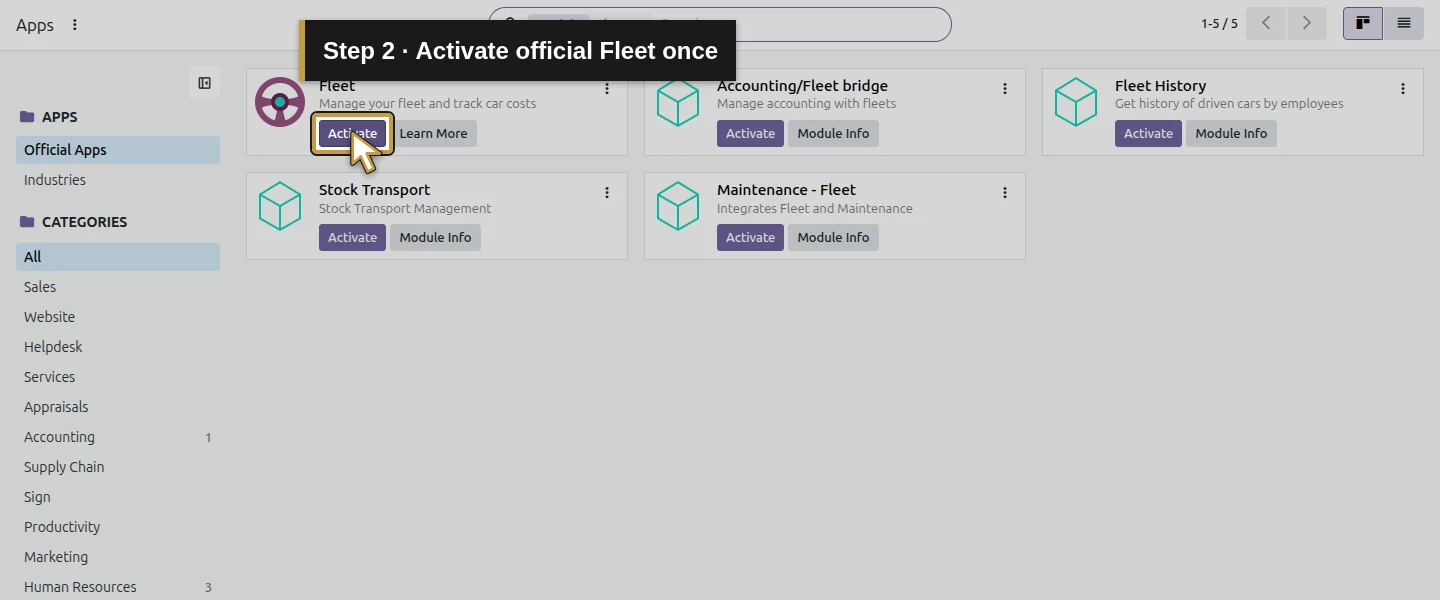Select the Marketing category

[118, 557]
